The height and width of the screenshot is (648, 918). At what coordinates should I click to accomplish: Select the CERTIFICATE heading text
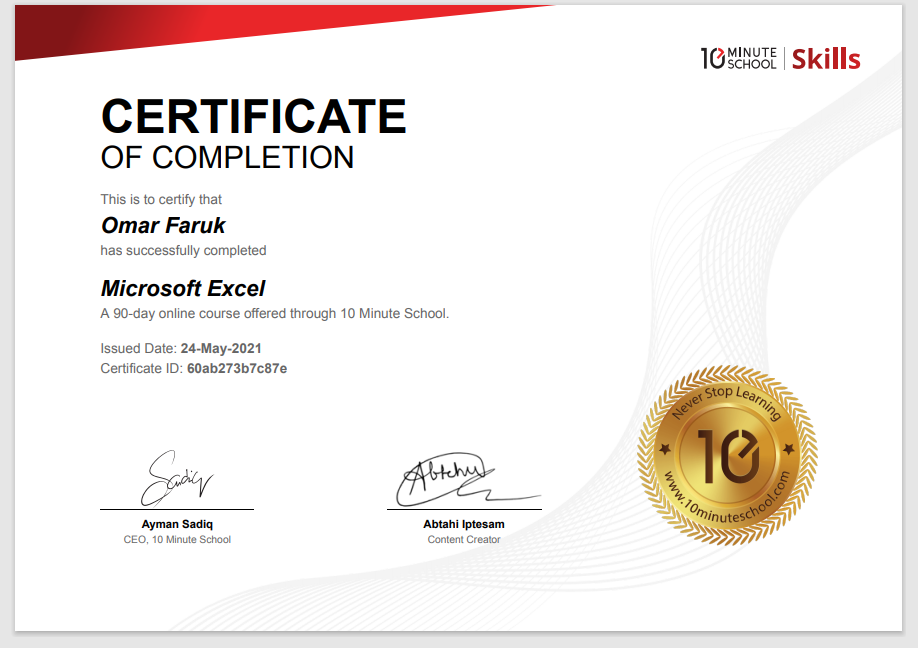coord(254,116)
